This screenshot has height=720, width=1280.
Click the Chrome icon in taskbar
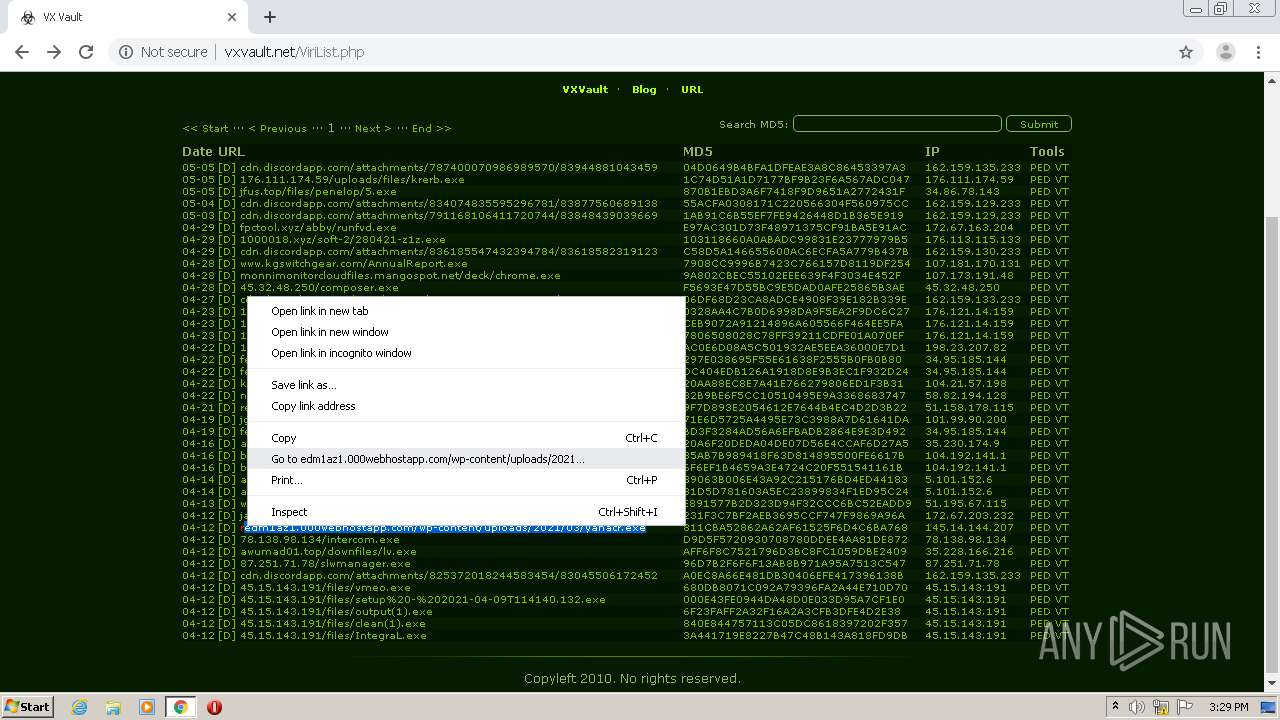click(x=180, y=707)
